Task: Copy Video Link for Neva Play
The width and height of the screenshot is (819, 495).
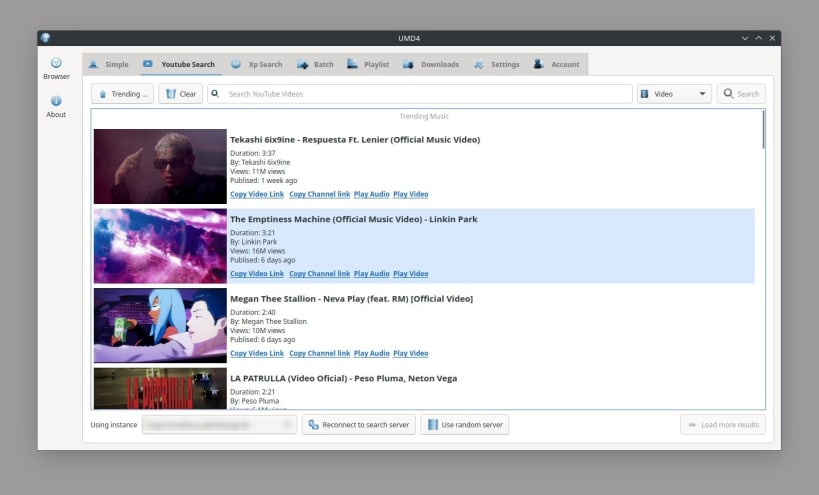Action: 257,353
